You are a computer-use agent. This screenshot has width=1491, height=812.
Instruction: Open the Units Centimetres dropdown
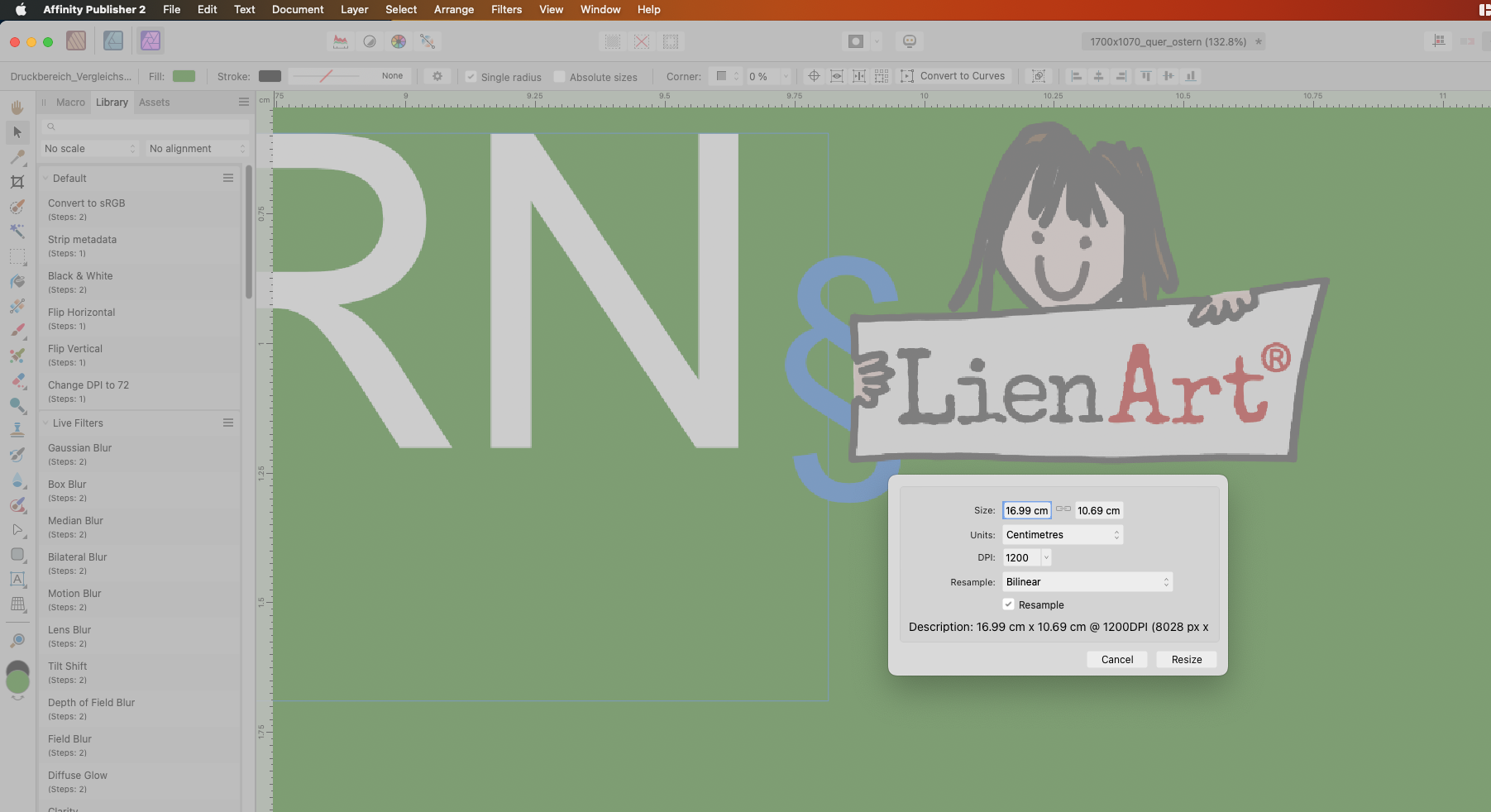pos(1063,535)
